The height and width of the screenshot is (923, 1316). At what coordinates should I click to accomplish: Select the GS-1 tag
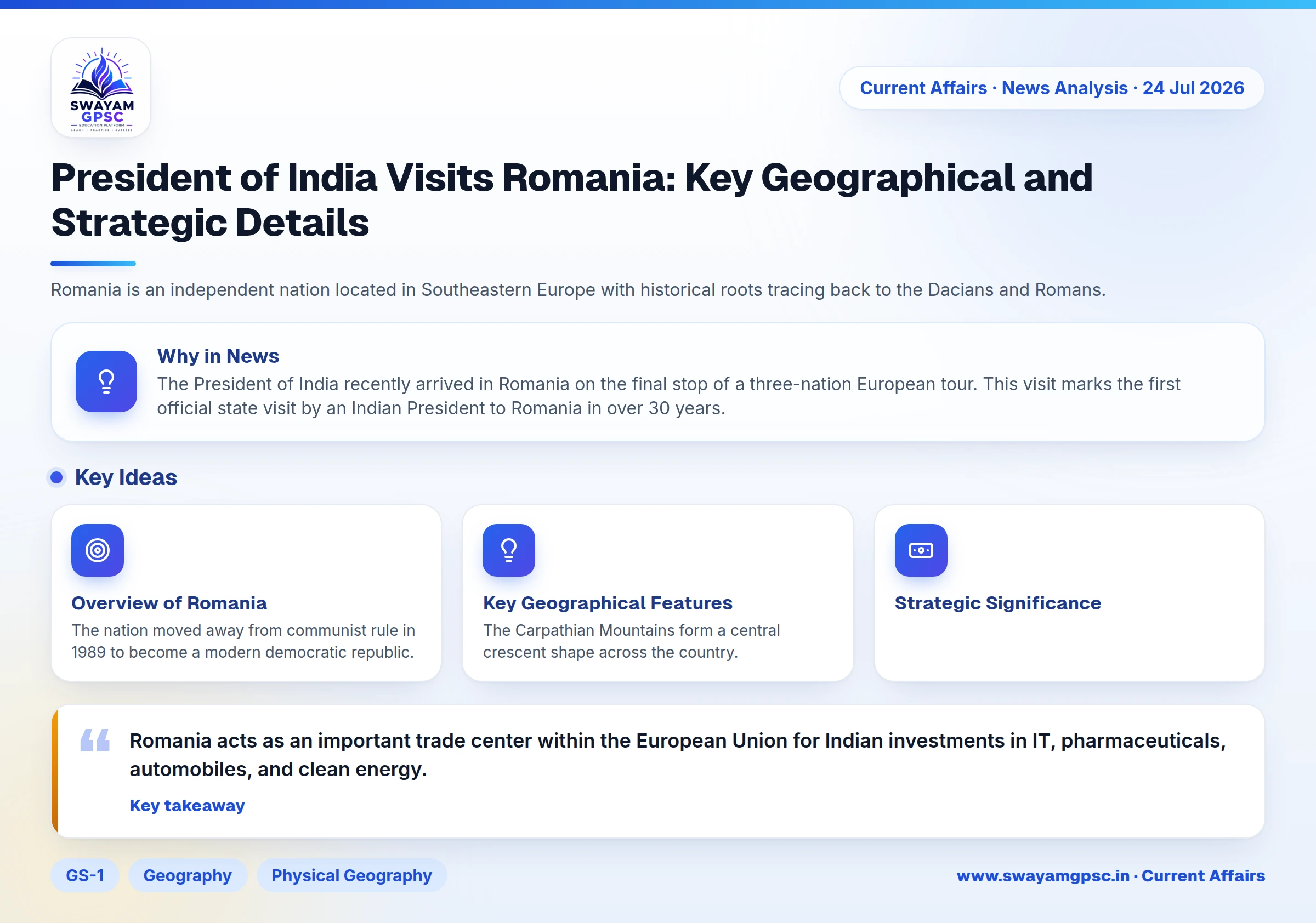tap(85, 875)
